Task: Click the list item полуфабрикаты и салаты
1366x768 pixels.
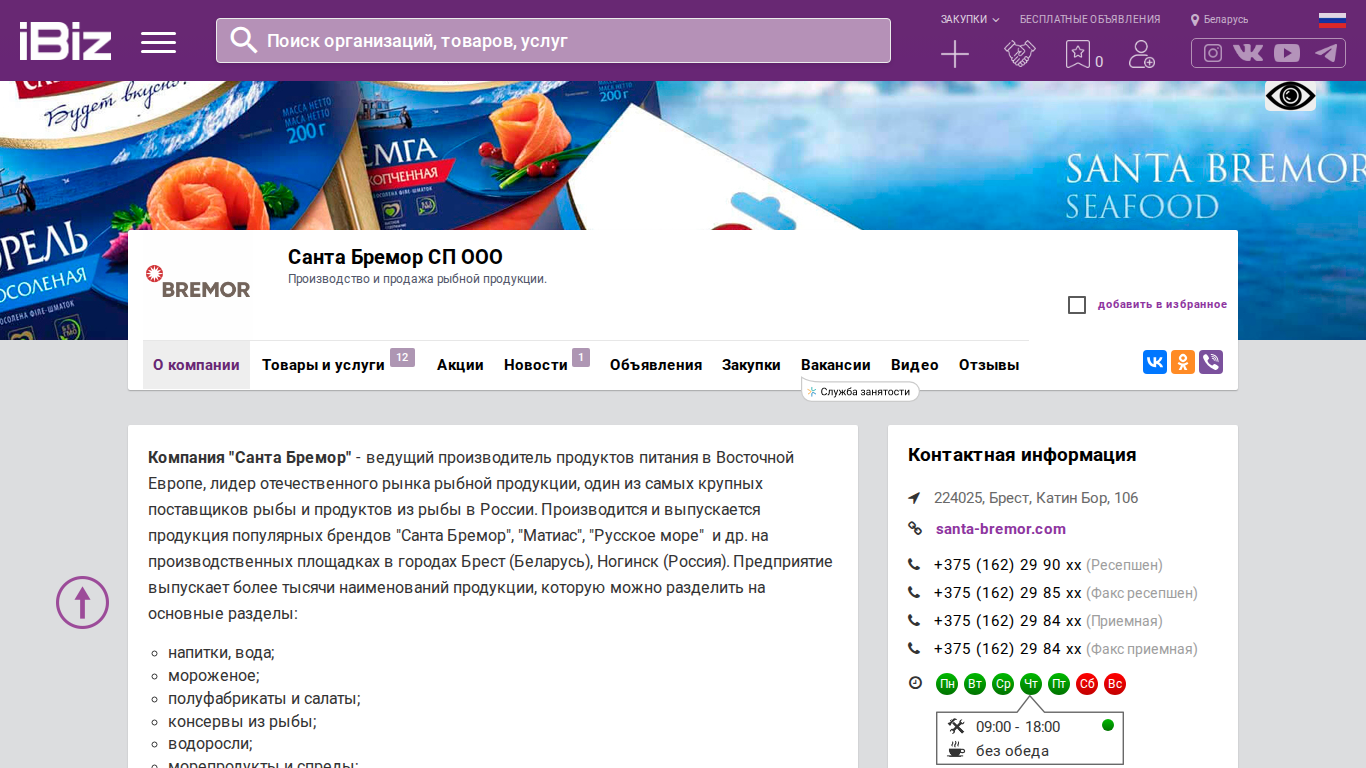Action: tap(264, 698)
